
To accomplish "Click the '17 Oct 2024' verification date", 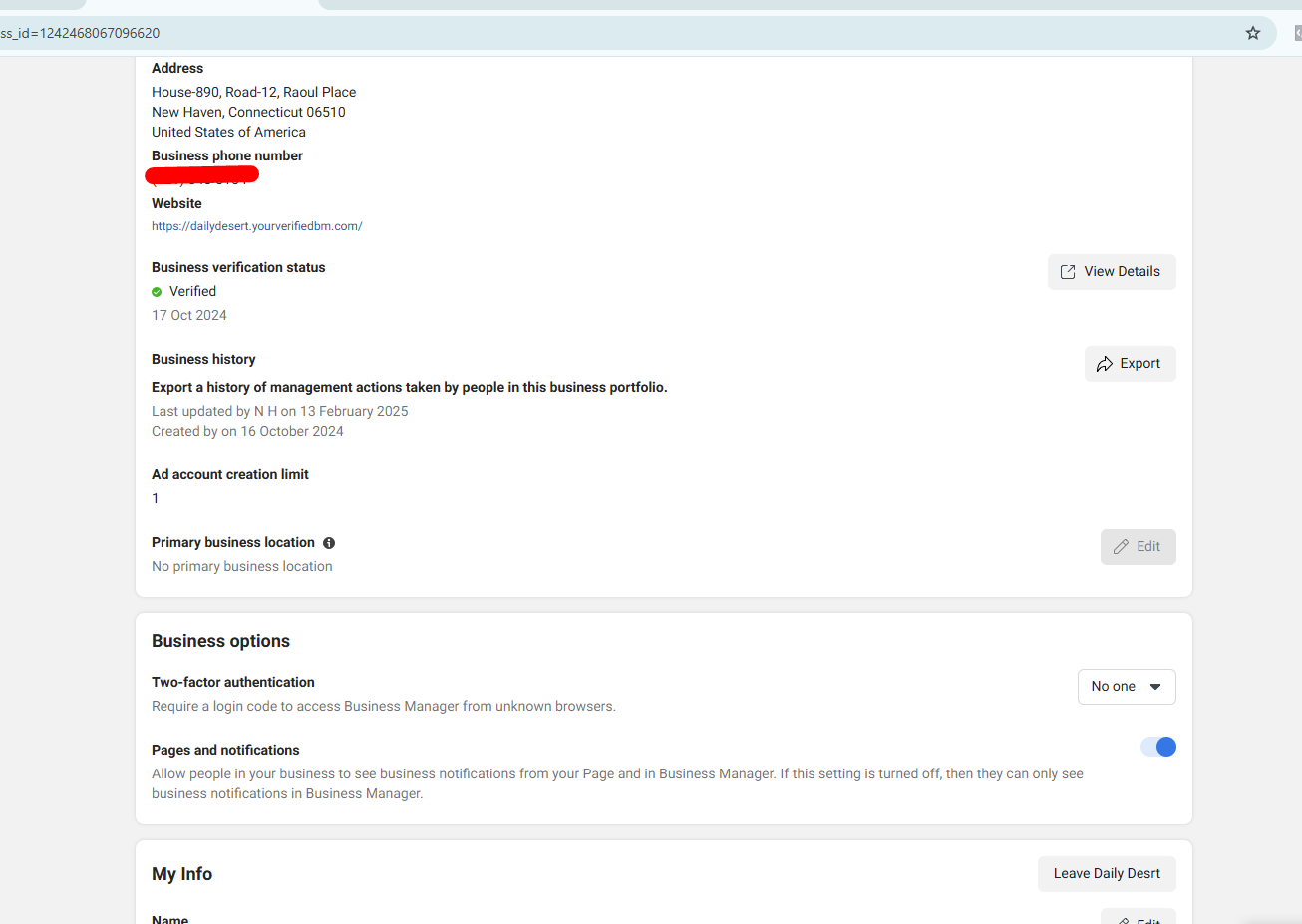I will (189, 315).
